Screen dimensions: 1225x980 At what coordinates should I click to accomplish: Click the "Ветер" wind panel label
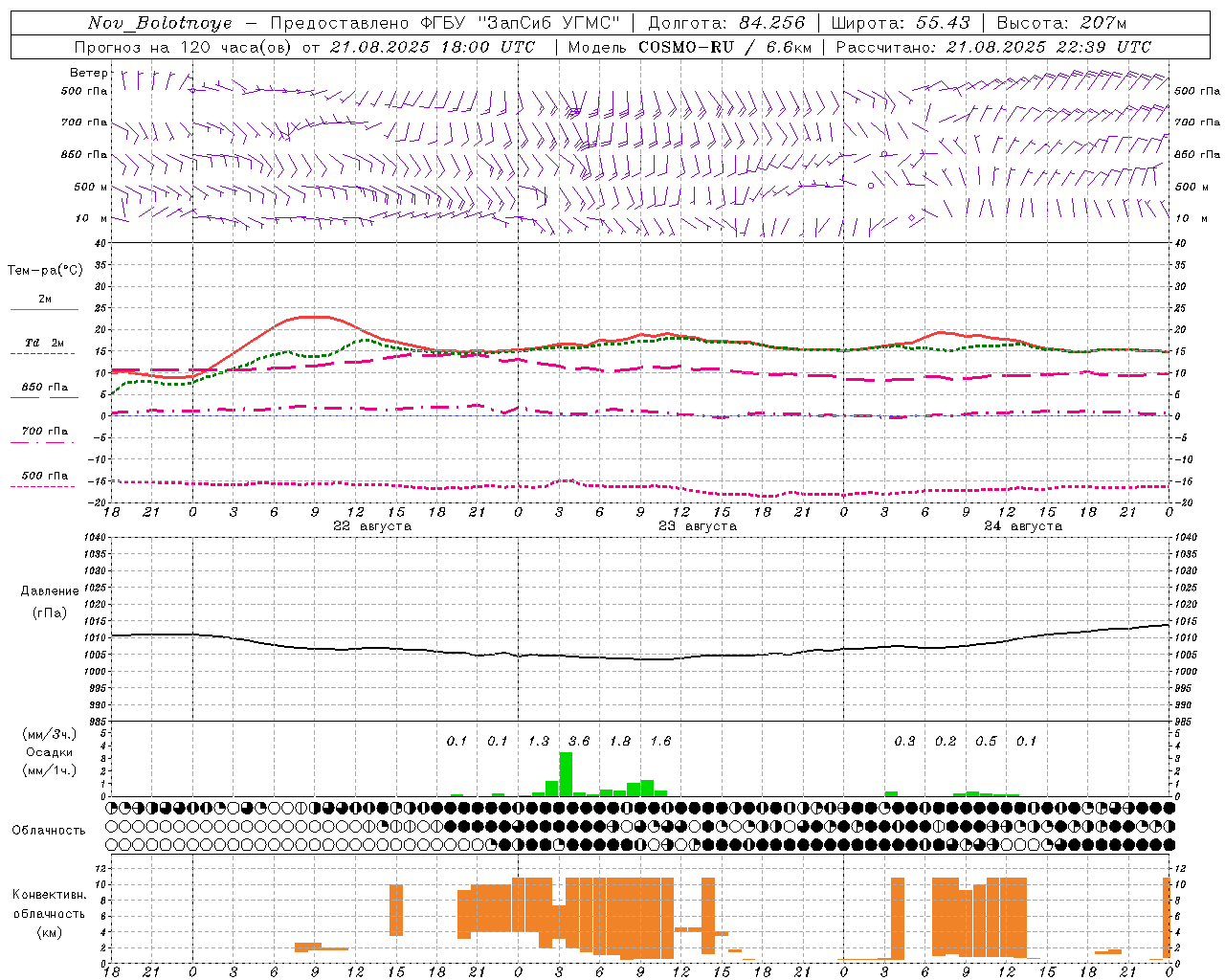pyautogui.click(x=89, y=73)
